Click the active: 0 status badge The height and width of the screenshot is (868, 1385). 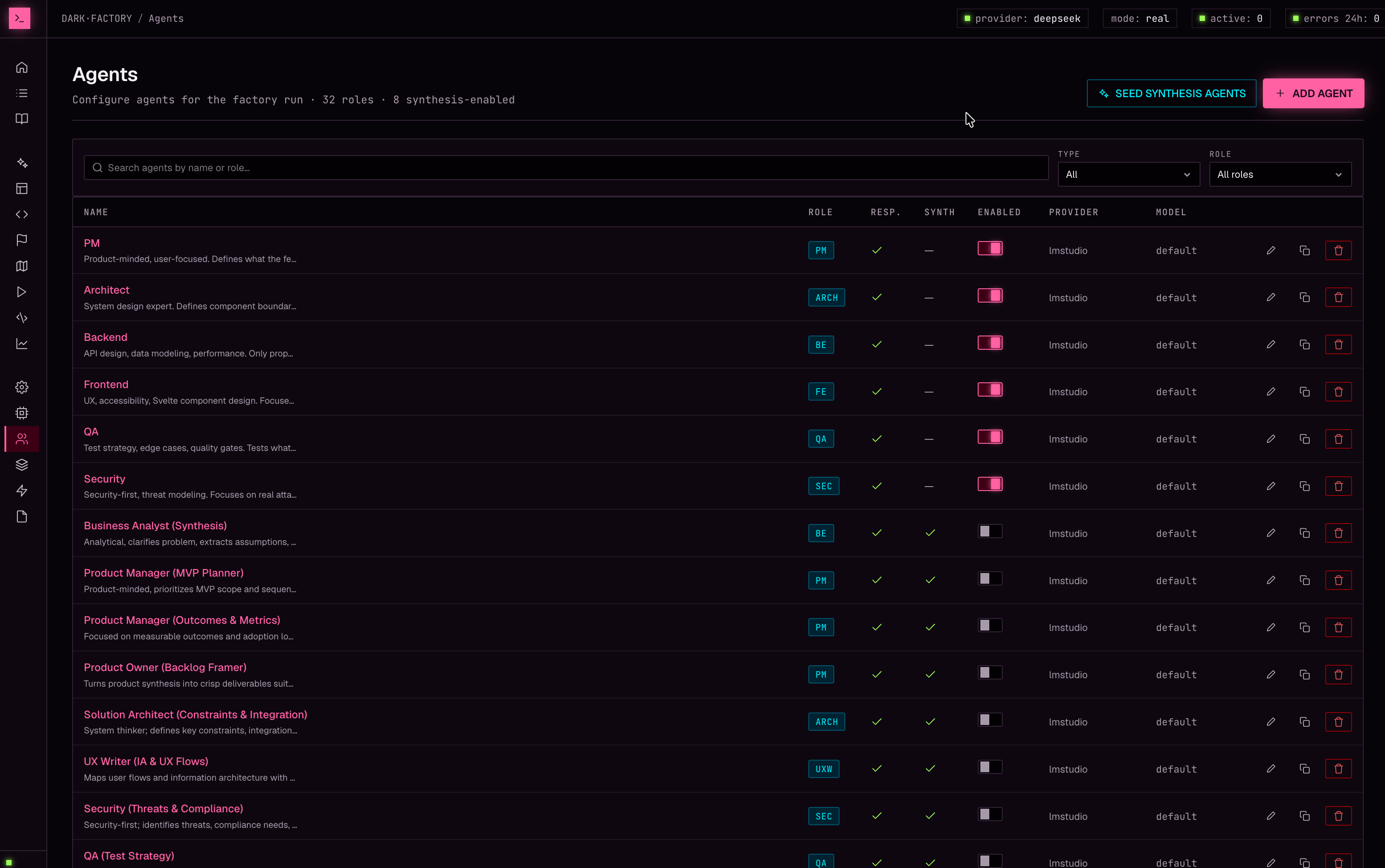pyautogui.click(x=1231, y=18)
